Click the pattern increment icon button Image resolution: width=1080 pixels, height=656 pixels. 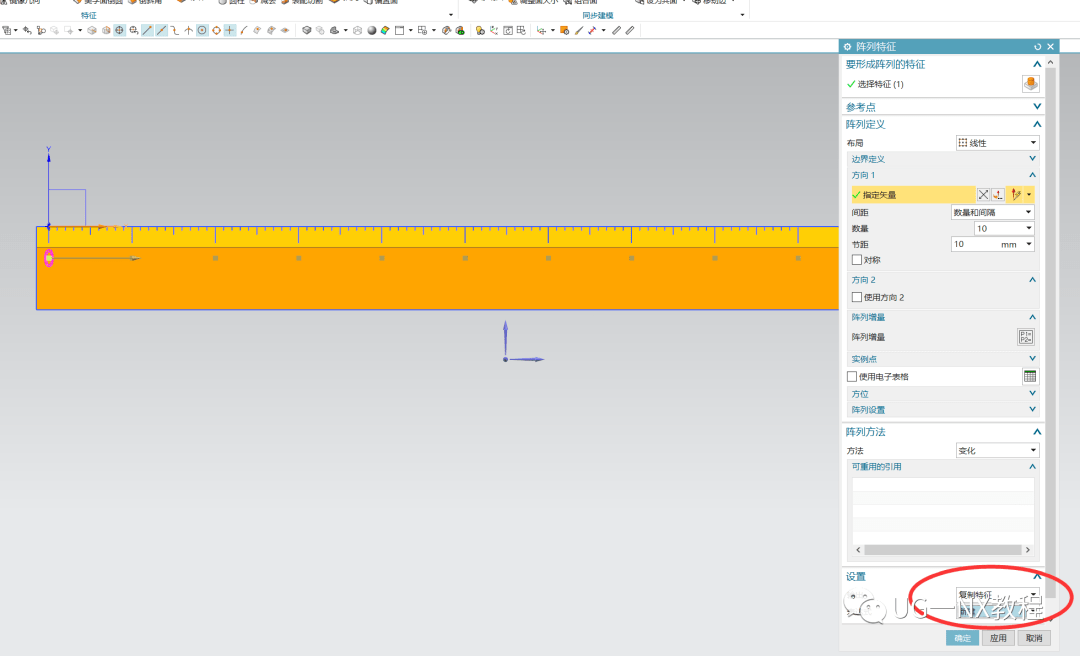point(1026,337)
